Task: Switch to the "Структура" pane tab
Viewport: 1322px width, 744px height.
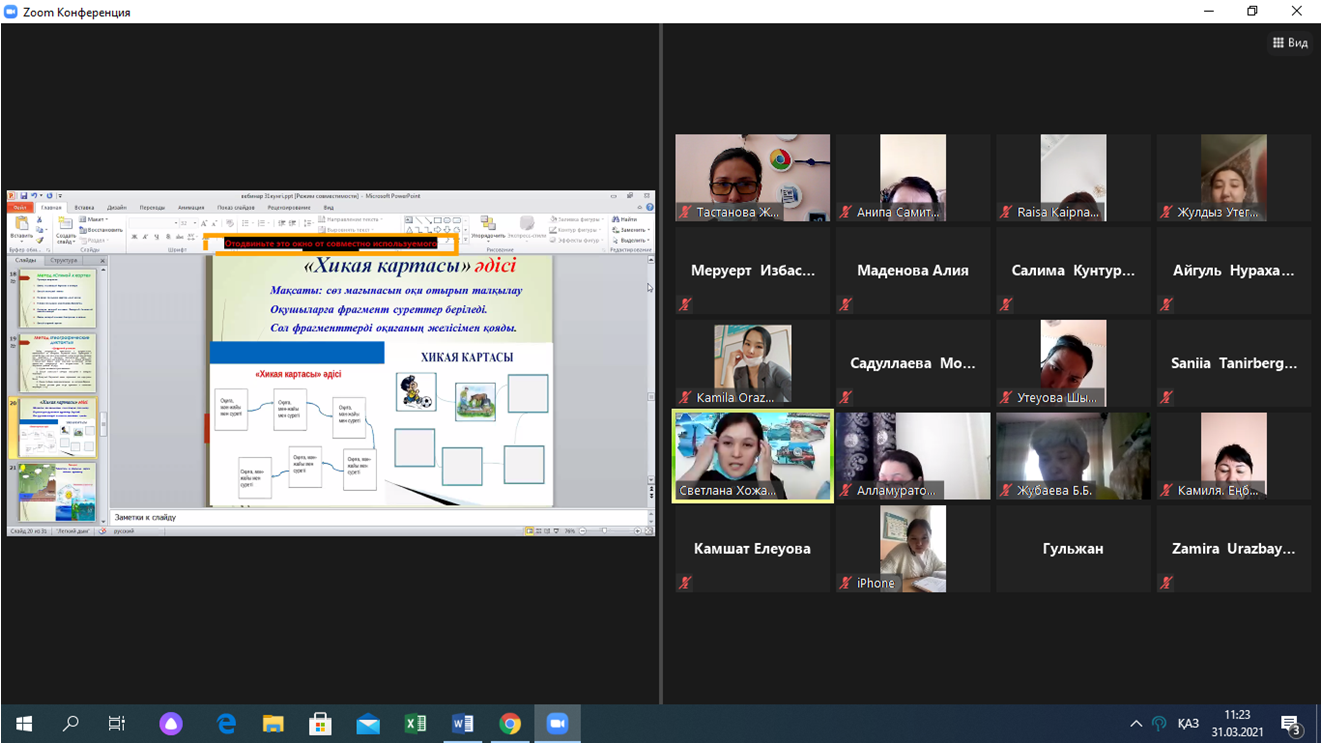Action: (x=63, y=260)
